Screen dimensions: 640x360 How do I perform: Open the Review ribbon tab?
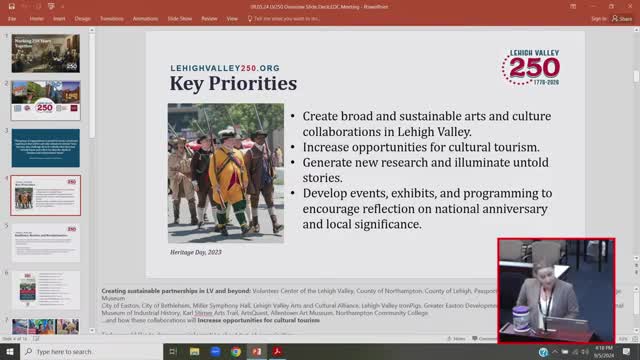[x=209, y=19]
